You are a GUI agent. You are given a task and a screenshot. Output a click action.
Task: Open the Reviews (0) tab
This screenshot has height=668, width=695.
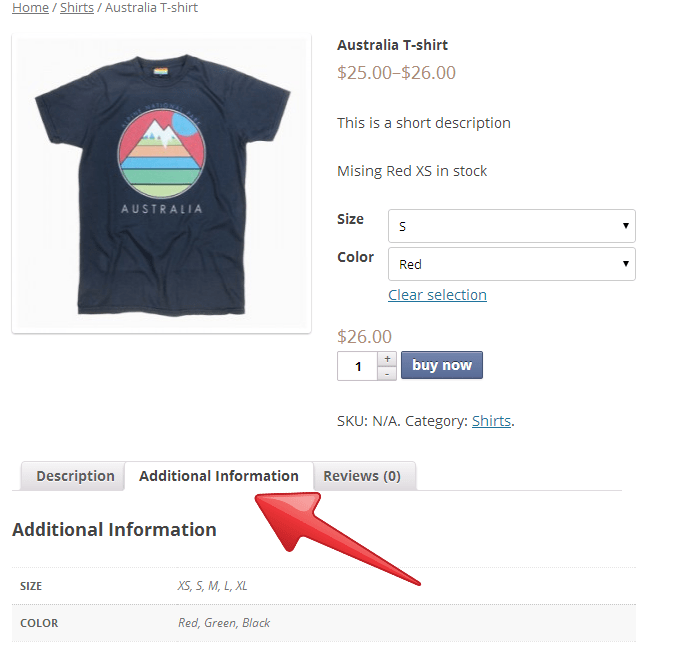[364, 476]
